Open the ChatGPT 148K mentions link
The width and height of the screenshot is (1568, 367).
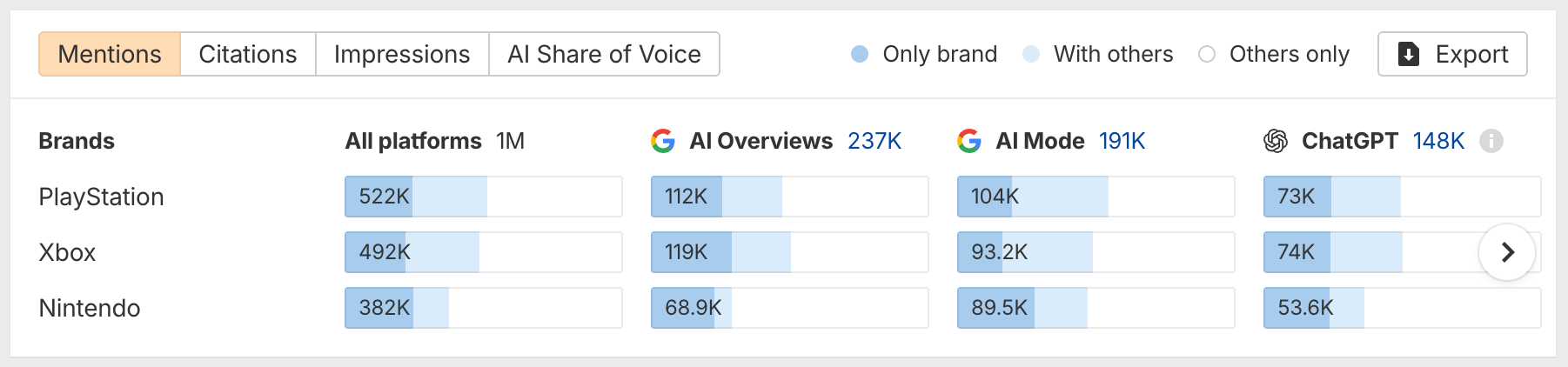(x=1438, y=141)
